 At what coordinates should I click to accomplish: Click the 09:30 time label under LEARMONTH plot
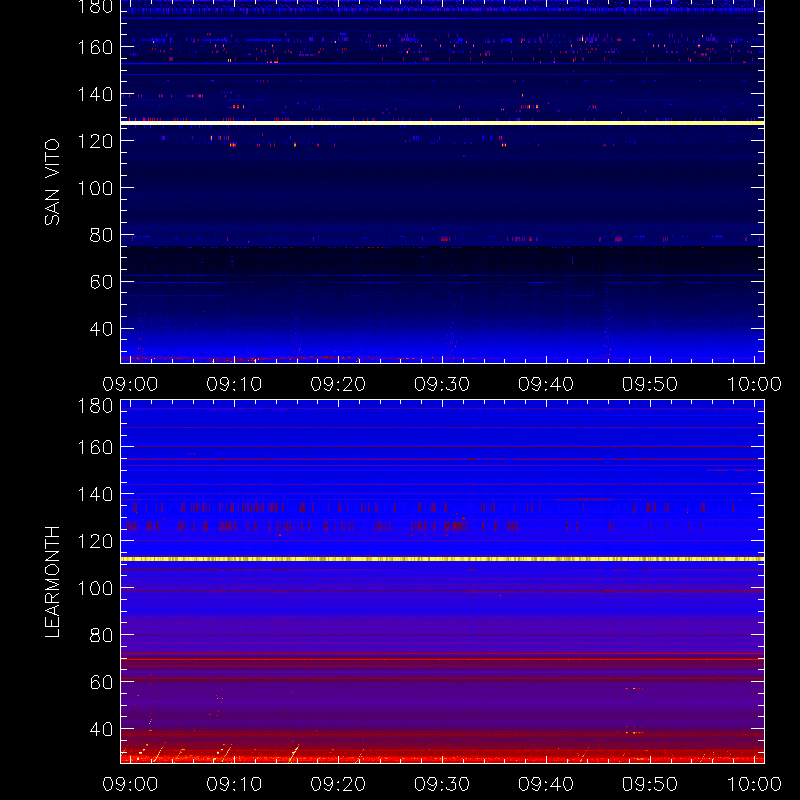[442, 784]
